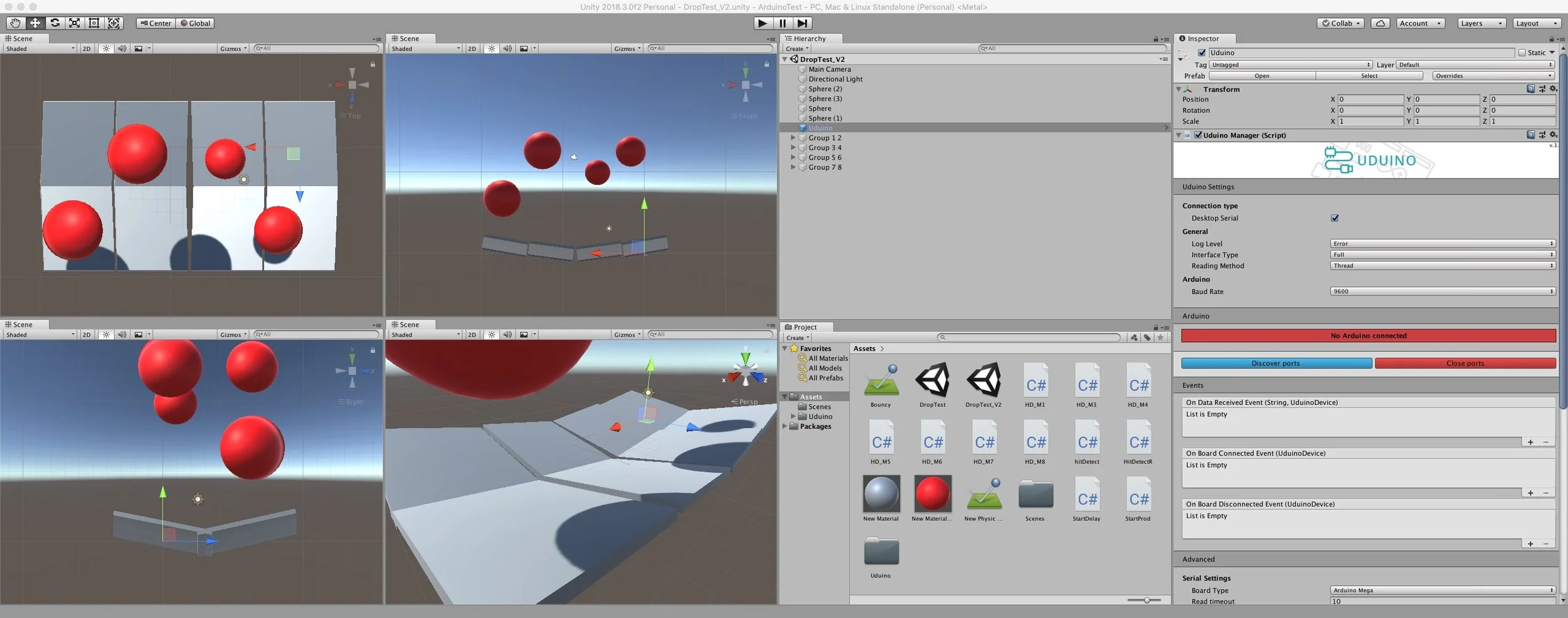Select the red New Material sphere asset

click(933, 500)
